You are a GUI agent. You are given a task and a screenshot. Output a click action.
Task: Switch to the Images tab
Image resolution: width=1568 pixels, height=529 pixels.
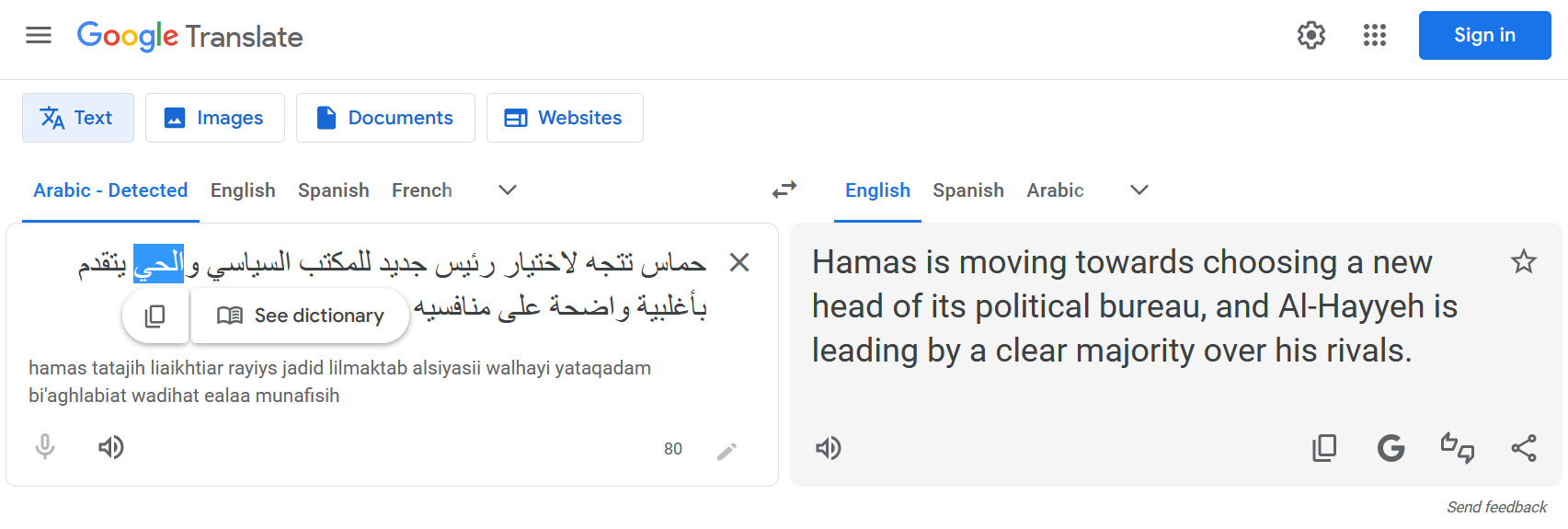(x=214, y=118)
